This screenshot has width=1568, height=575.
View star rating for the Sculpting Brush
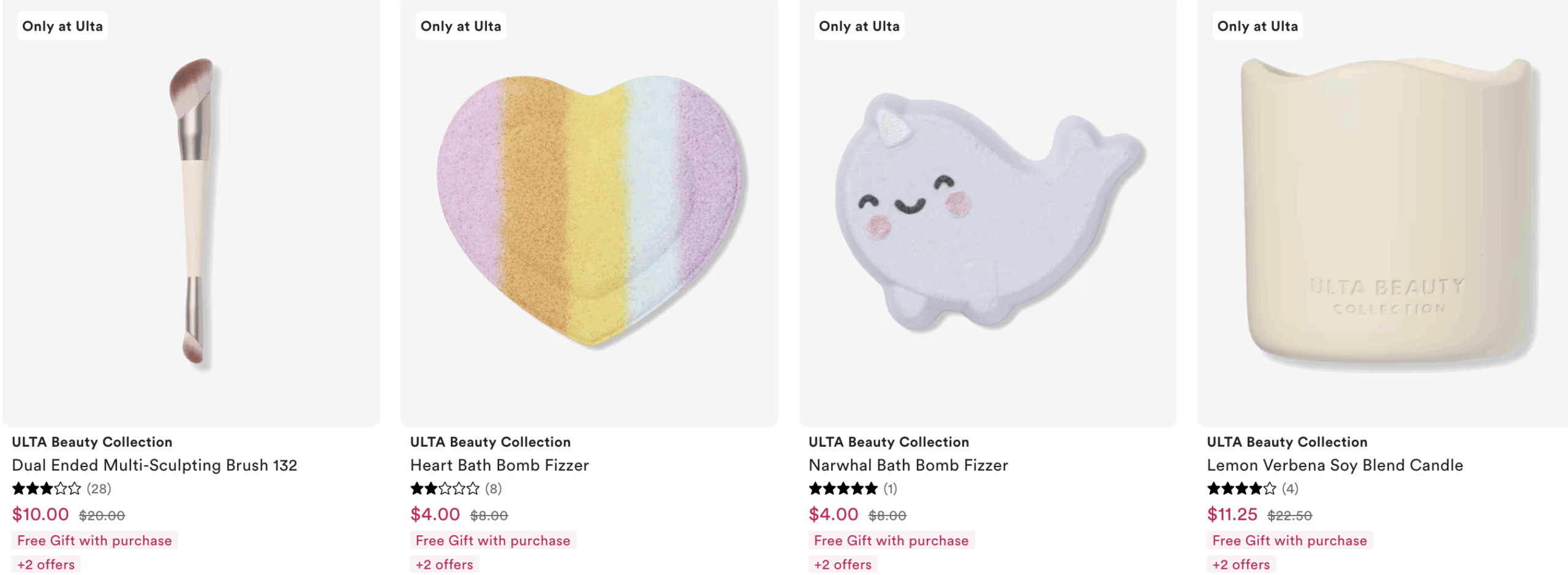click(47, 489)
